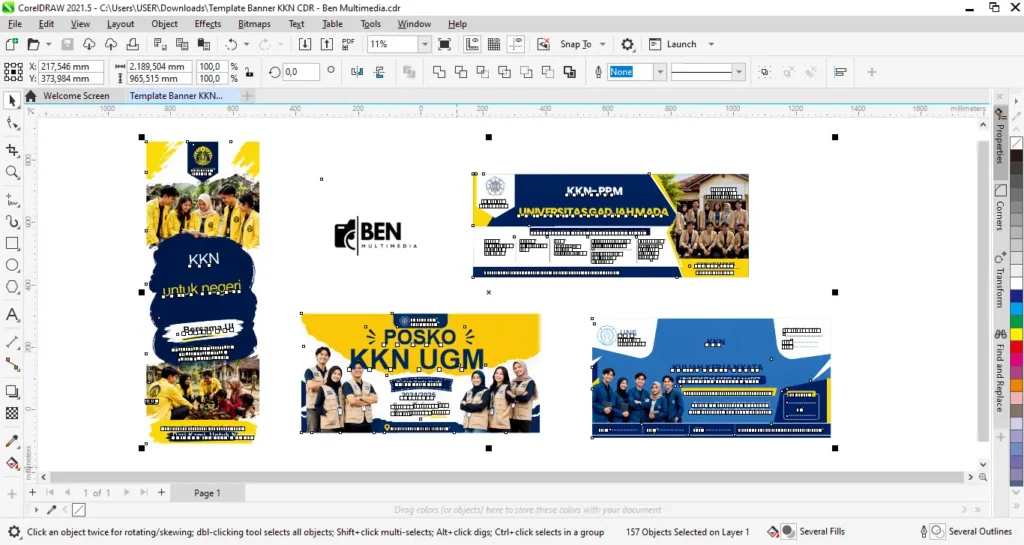Image resolution: width=1024 pixels, height=545 pixels.
Task: Open the Transform docker tab
Action: pyautogui.click(x=1000, y=279)
